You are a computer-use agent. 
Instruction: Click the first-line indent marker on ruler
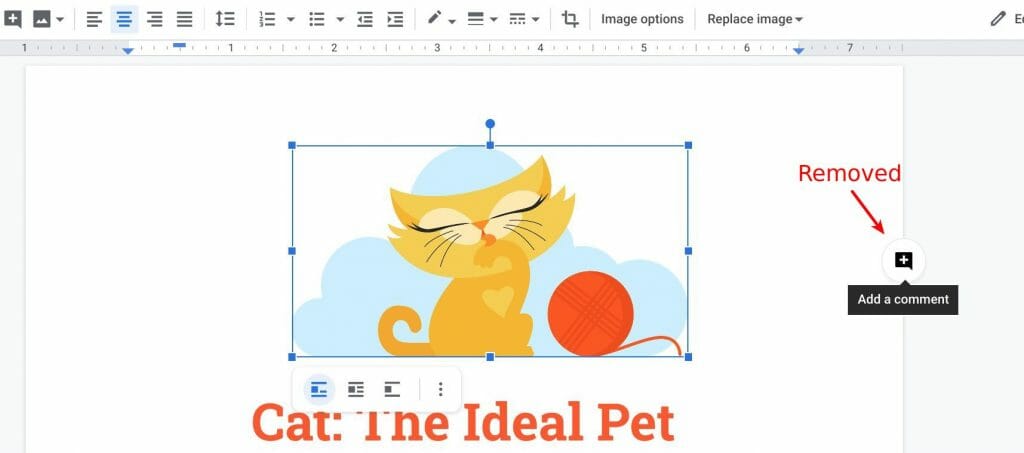(x=179, y=45)
